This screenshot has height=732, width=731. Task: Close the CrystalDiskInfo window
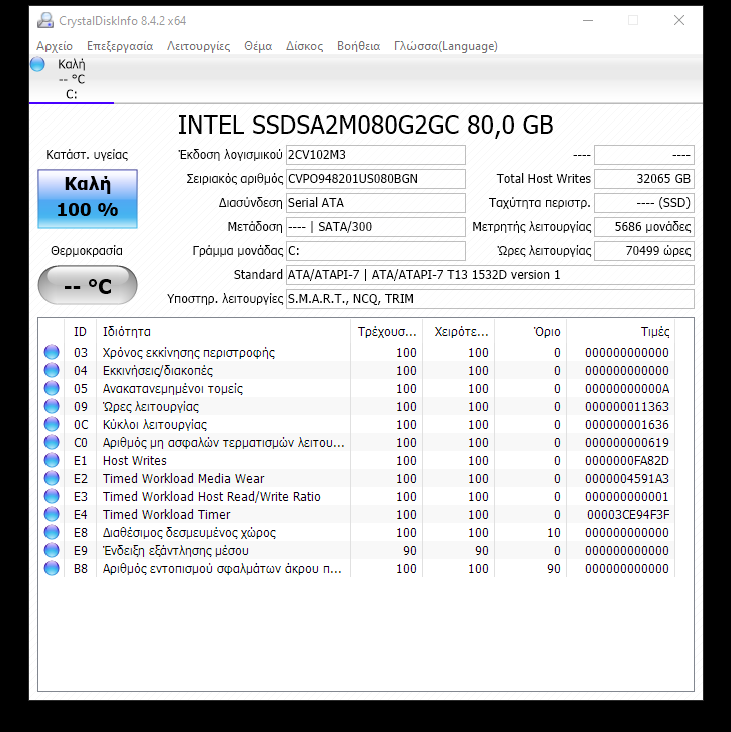tap(679, 20)
